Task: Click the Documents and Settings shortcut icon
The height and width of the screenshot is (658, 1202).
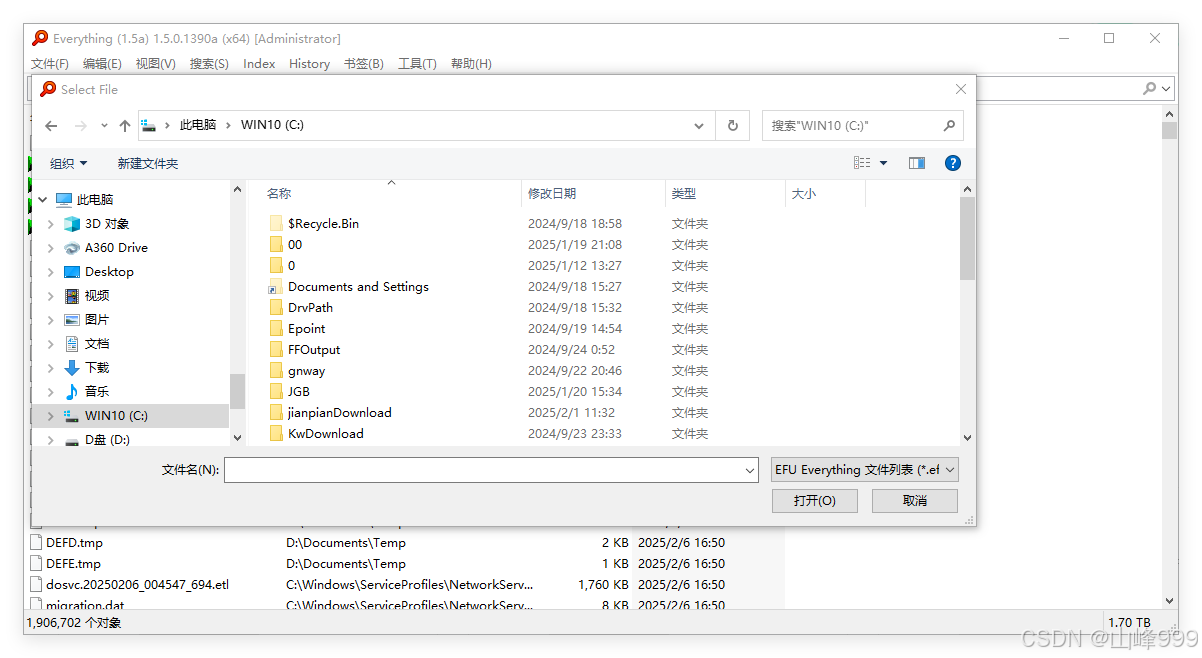Action: point(276,287)
